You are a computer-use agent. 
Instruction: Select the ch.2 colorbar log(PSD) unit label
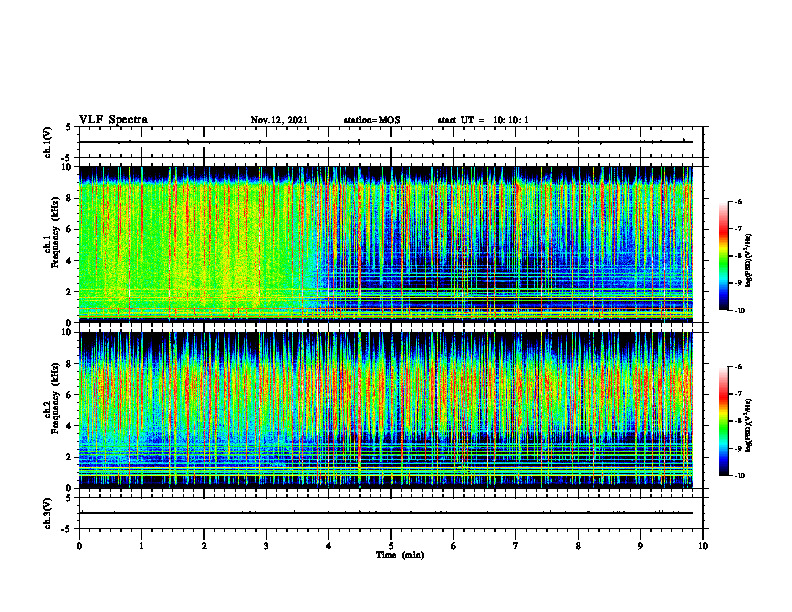point(749,426)
